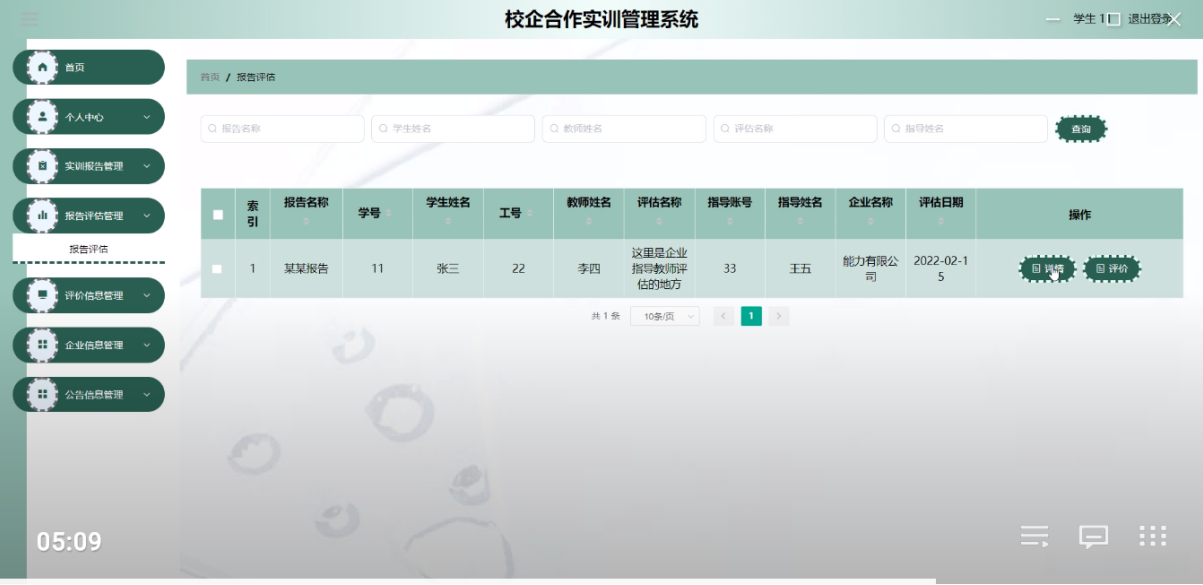Expand the 企业信息管理 chevron
The height and width of the screenshot is (585, 1203).
point(147,344)
